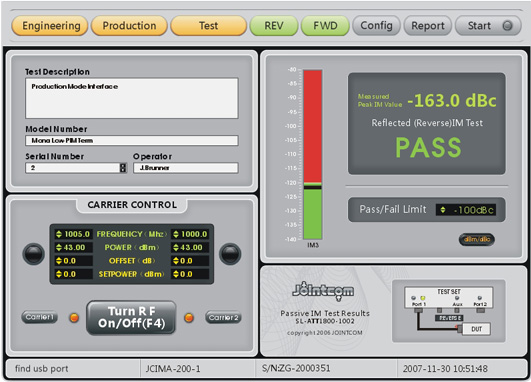The height and width of the screenshot is (382, 531).
Task: Click the -100dBc limit value
Action: (x=473, y=210)
